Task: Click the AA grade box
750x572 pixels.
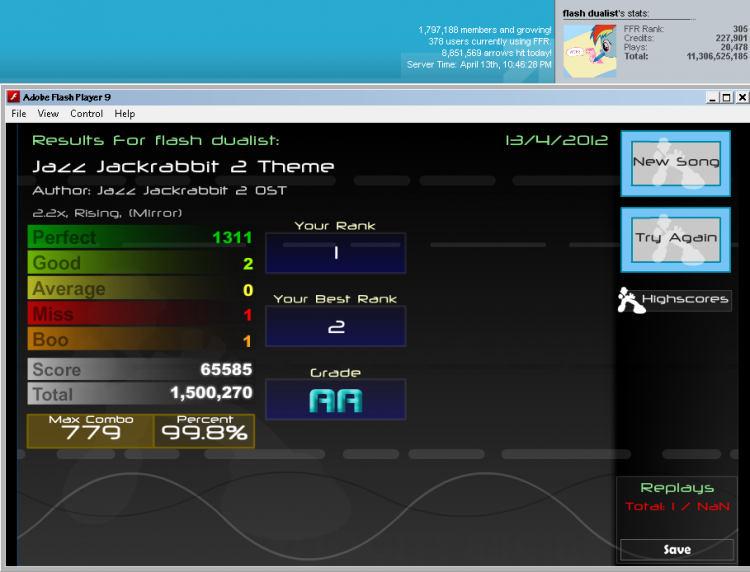Action: click(335, 400)
